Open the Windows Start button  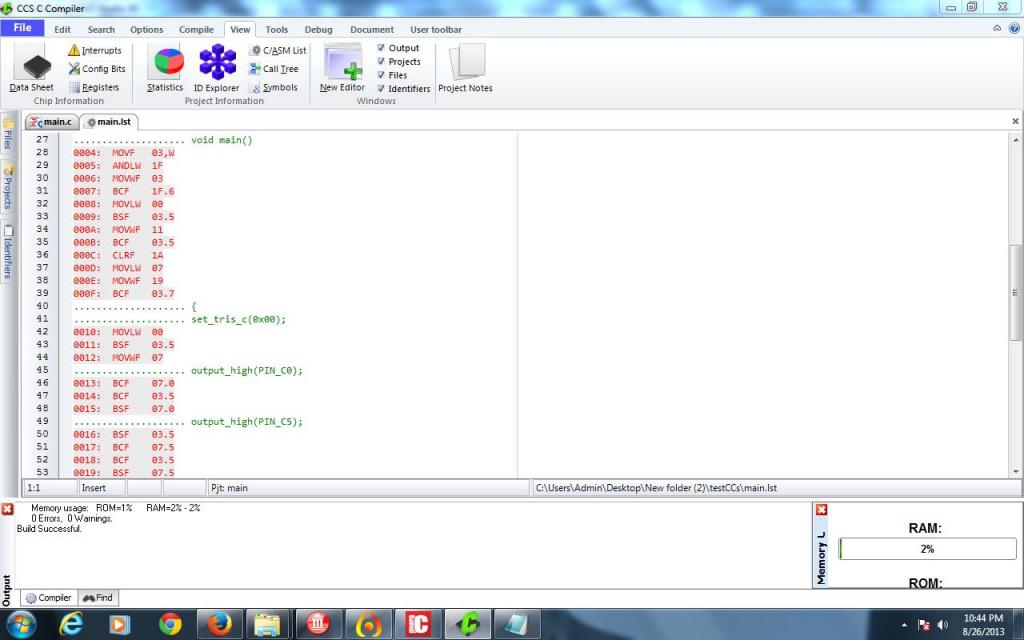22,624
